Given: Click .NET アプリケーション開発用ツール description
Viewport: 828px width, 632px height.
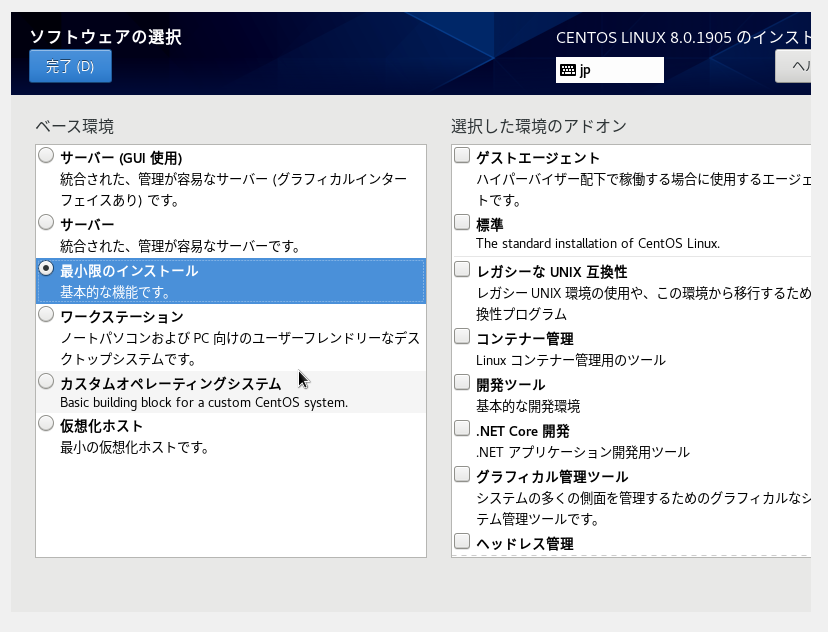Looking at the screenshot, I should [x=583, y=452].
